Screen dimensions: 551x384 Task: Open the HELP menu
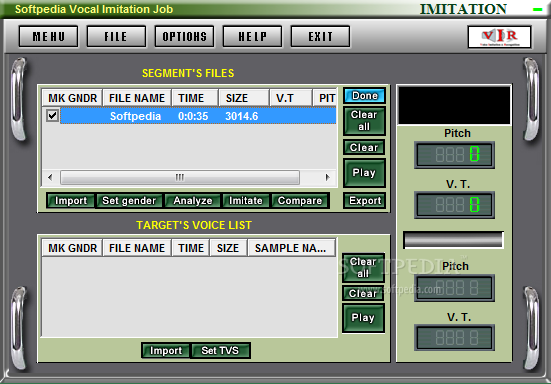pyautogui.click(x=252, y=36)
